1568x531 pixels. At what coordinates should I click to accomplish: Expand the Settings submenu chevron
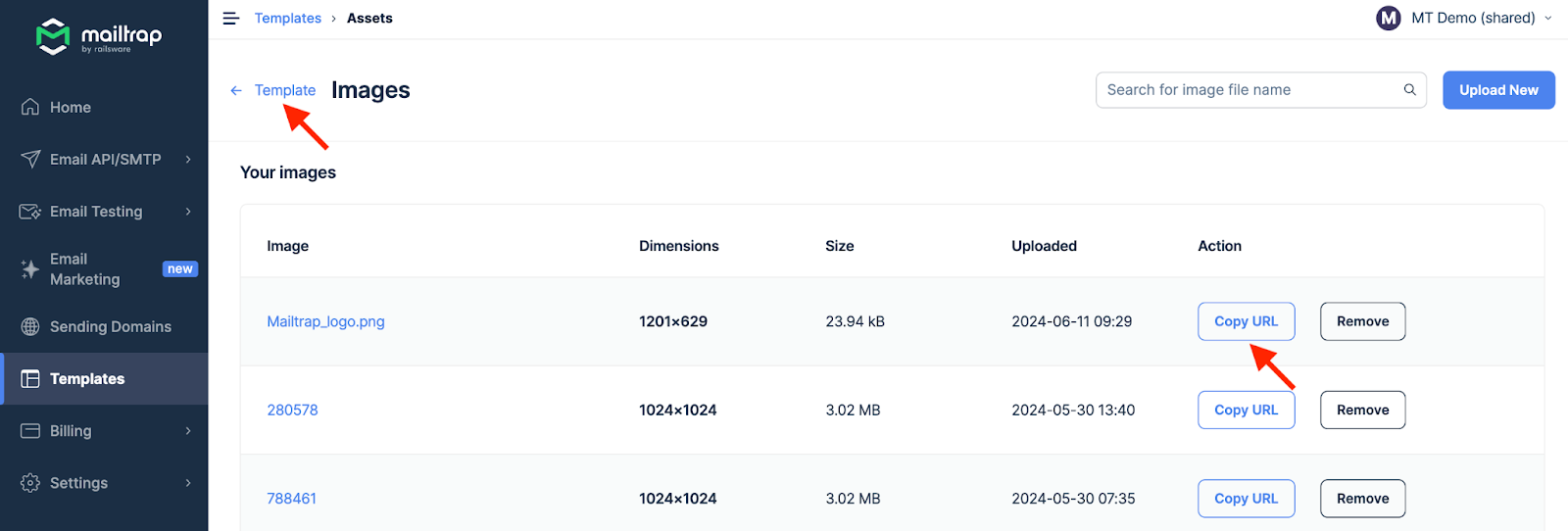[188, 483]
